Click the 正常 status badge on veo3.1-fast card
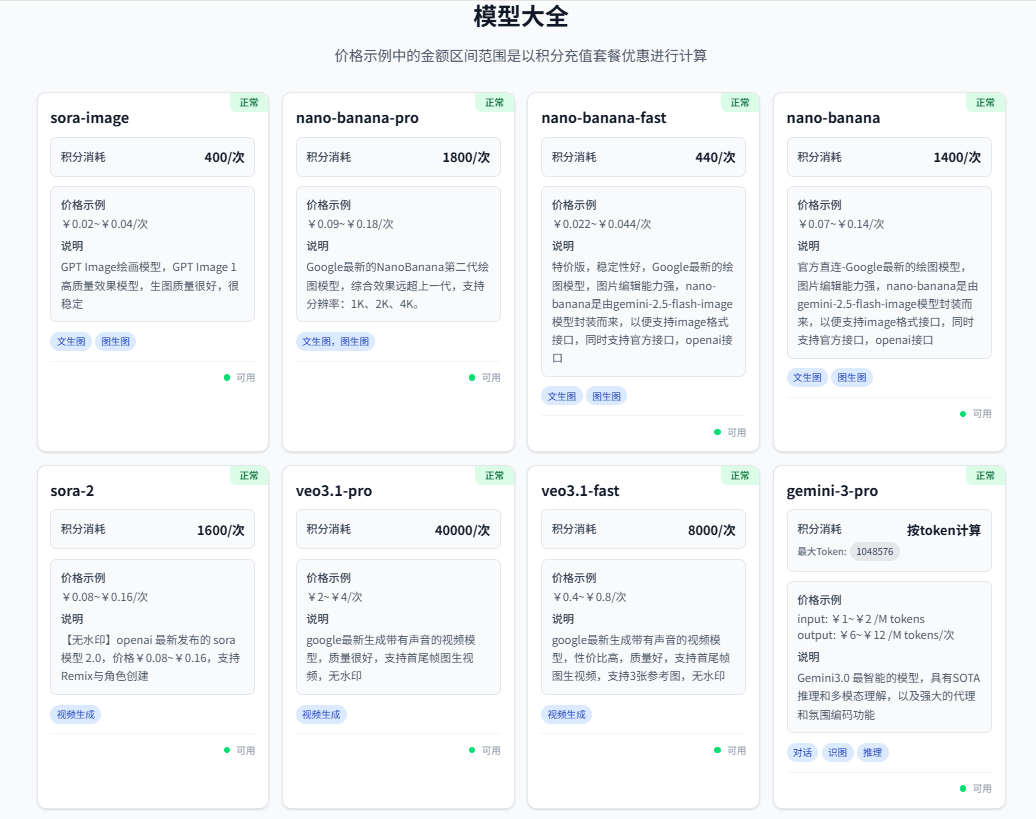Viewport: 1036px width, 819px height. (x=740, y=475)
